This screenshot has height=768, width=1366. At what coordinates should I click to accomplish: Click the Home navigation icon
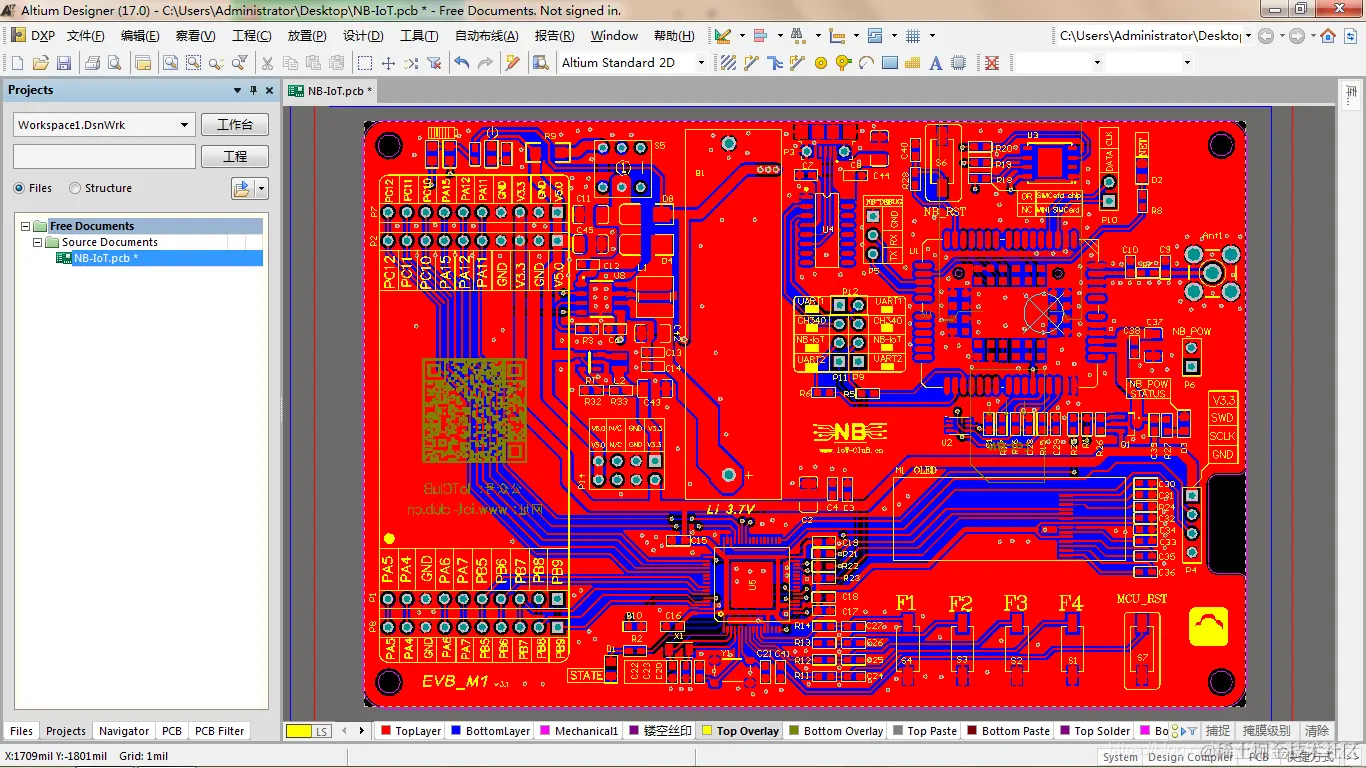(x=1328, y=36)
